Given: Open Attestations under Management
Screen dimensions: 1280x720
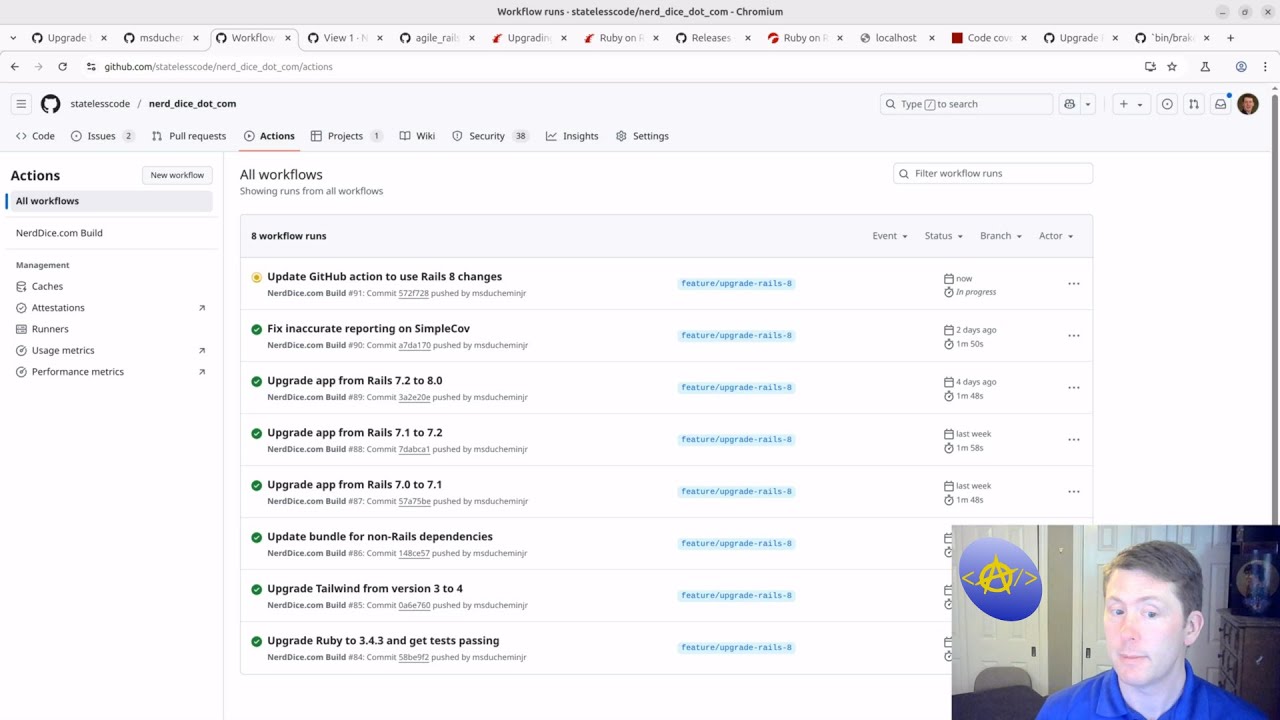Looking at the screenshot, I should [110, 308].
